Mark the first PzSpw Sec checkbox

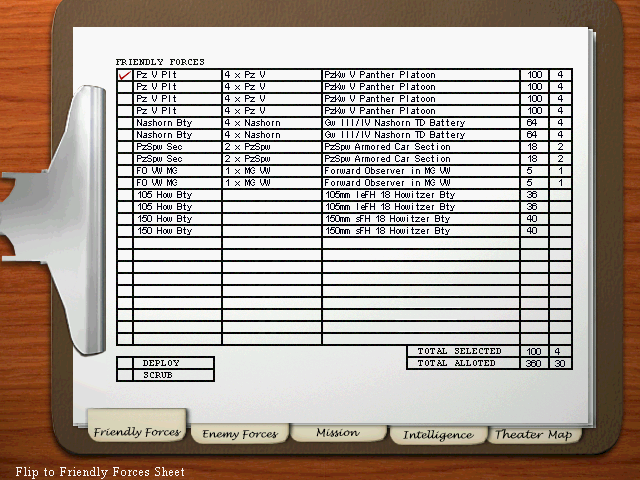click(124, 147)
